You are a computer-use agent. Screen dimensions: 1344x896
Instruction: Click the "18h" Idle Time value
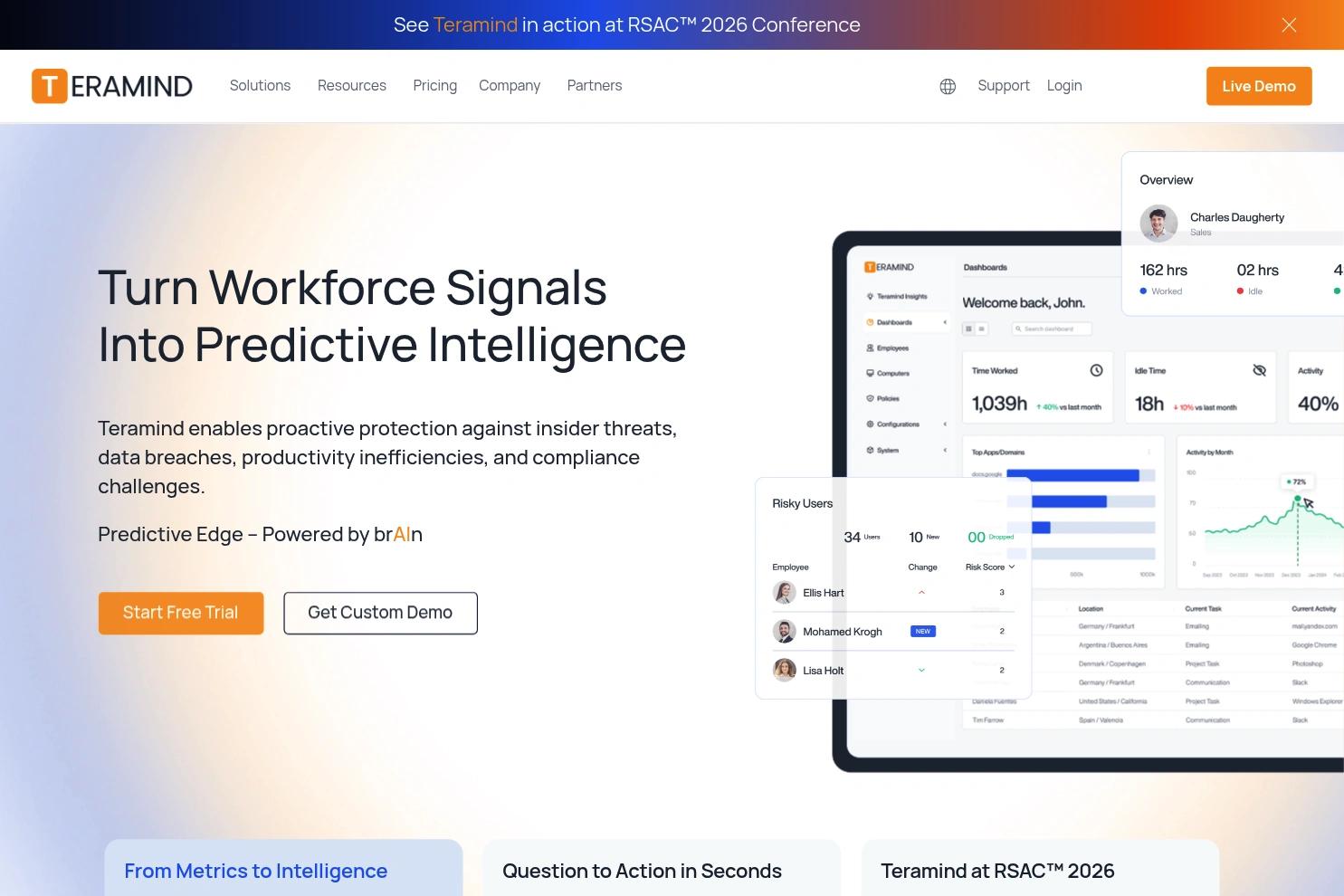pos(1149,404)
